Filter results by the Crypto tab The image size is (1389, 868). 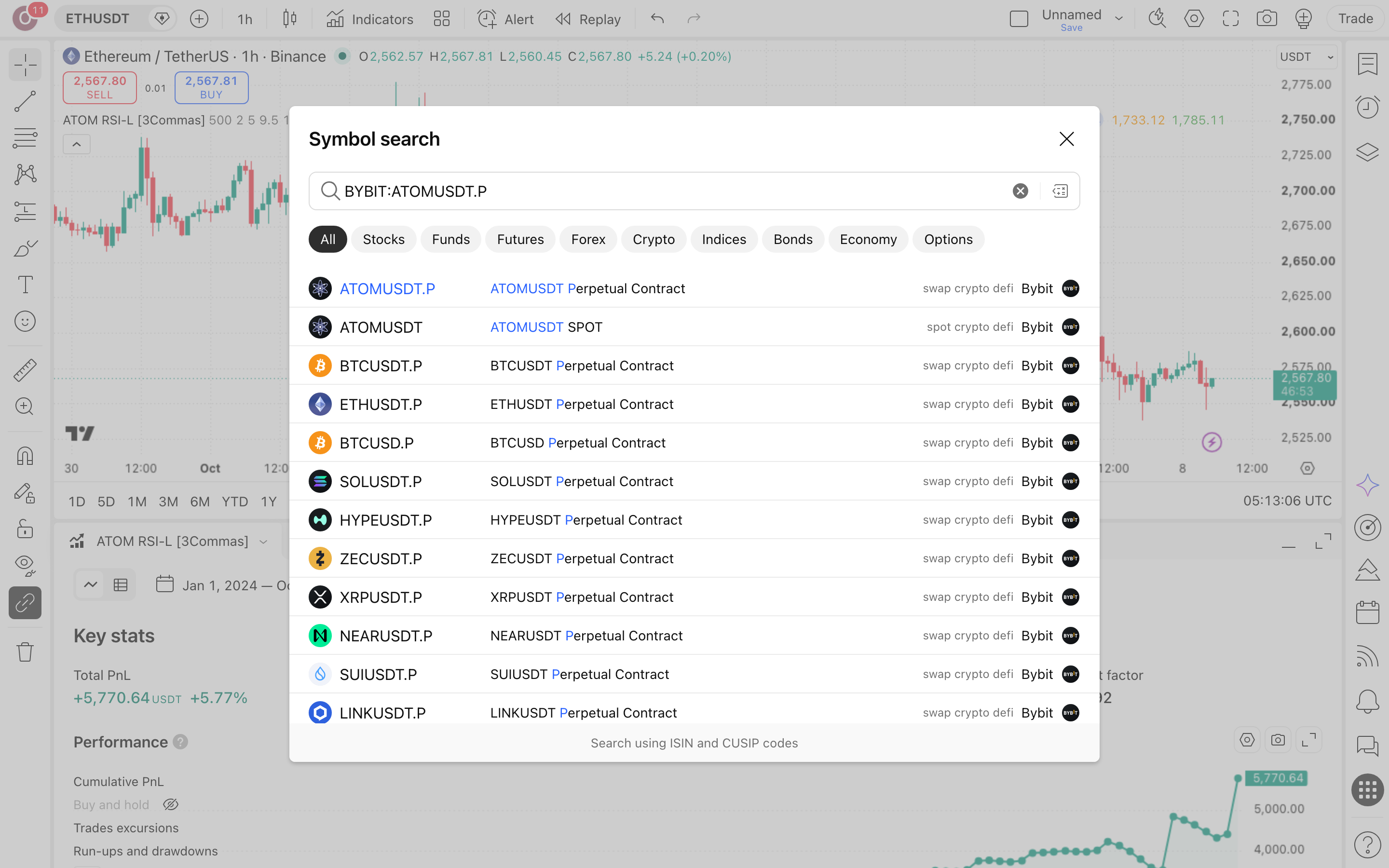(653, 239)
